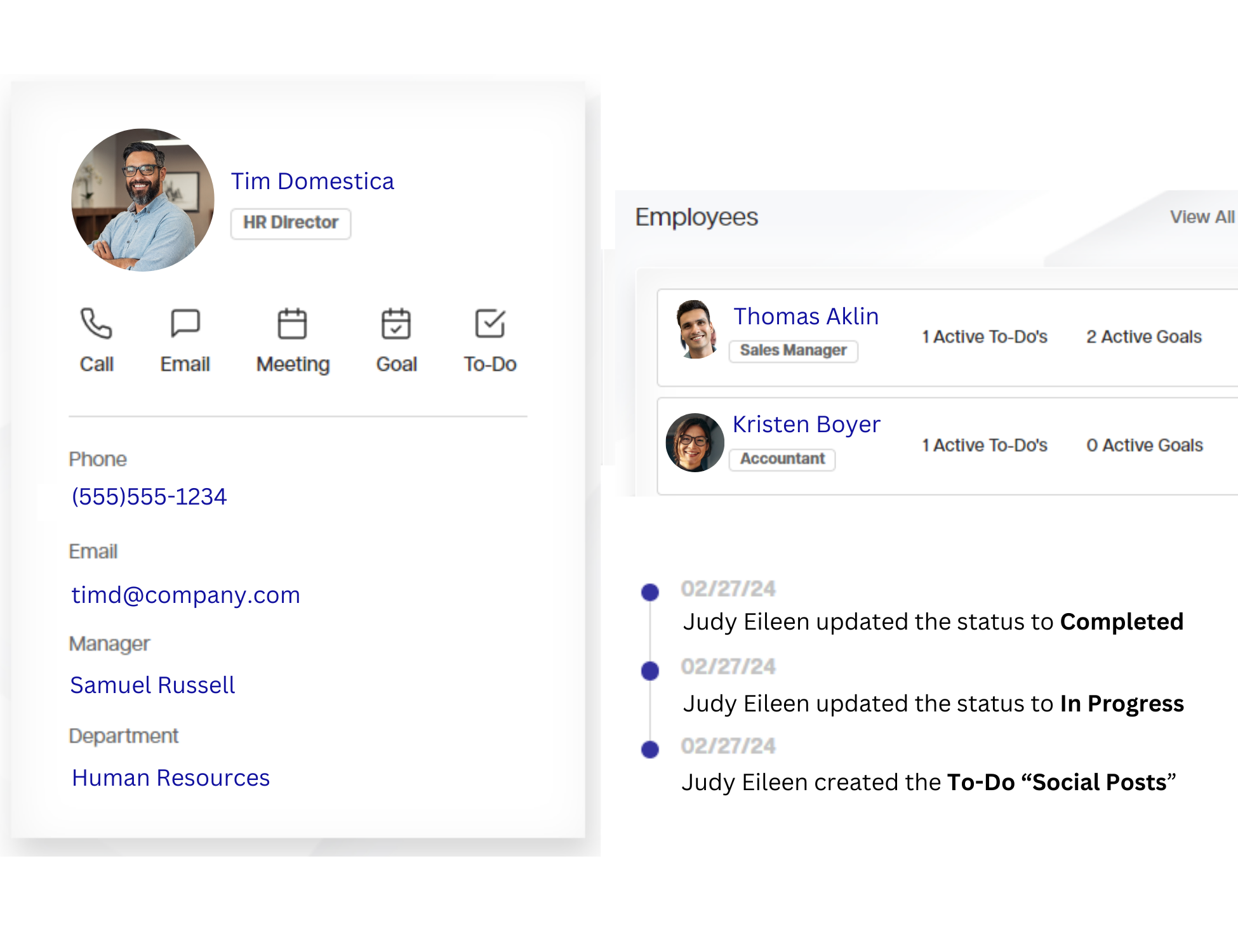Select the Human Resources department link
Screen dimensions: 1238x952
coord(172,777)
